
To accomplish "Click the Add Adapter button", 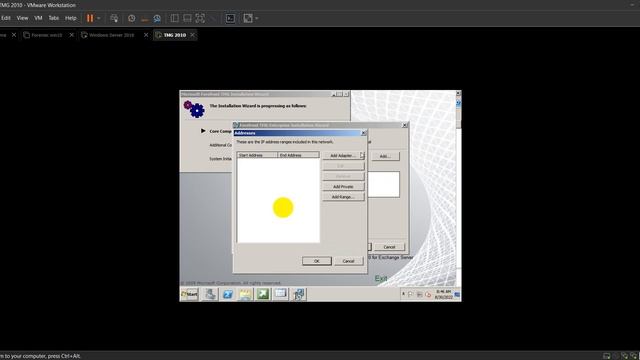I will coord(343,156).
